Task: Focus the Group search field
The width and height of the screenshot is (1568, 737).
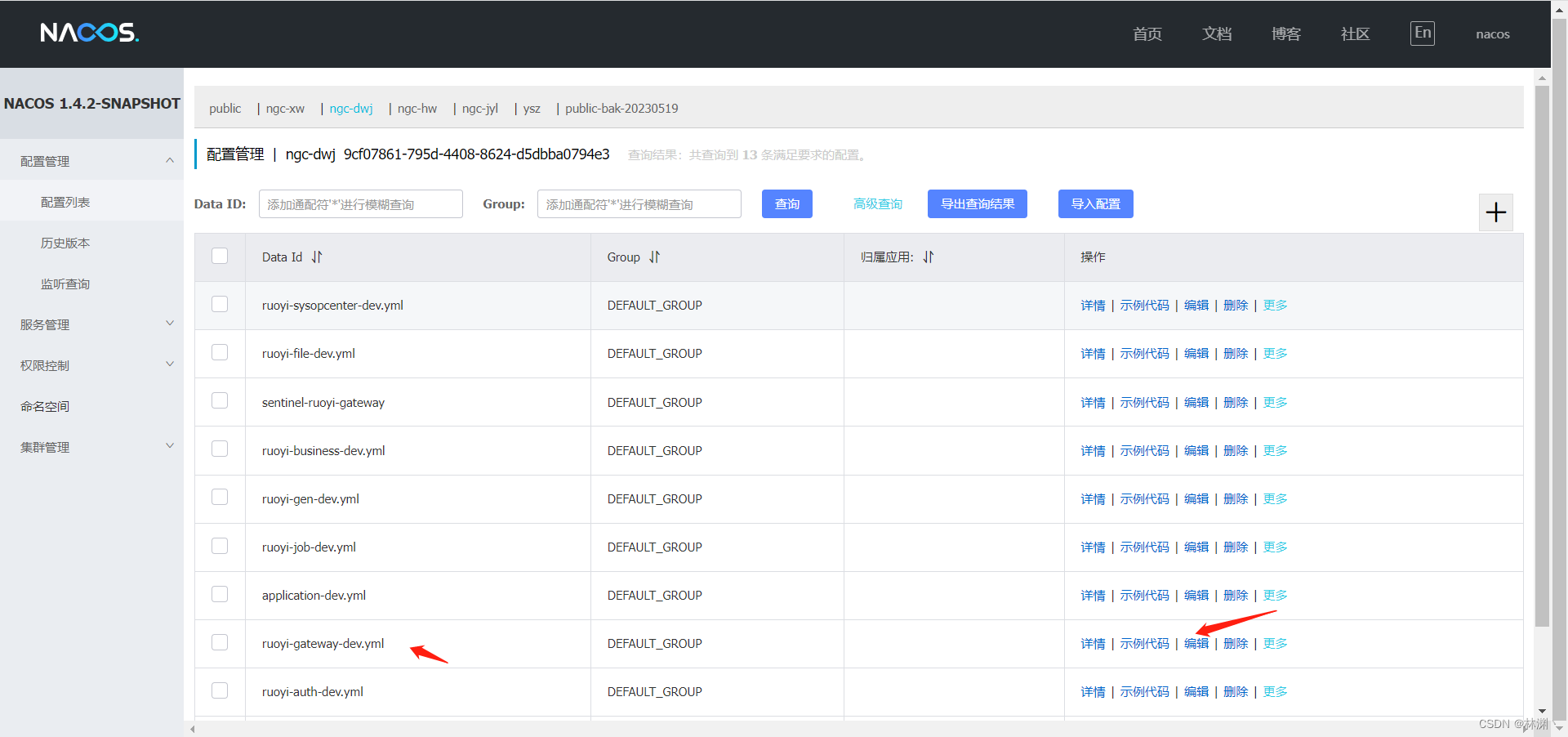Action: coord(639,203)
